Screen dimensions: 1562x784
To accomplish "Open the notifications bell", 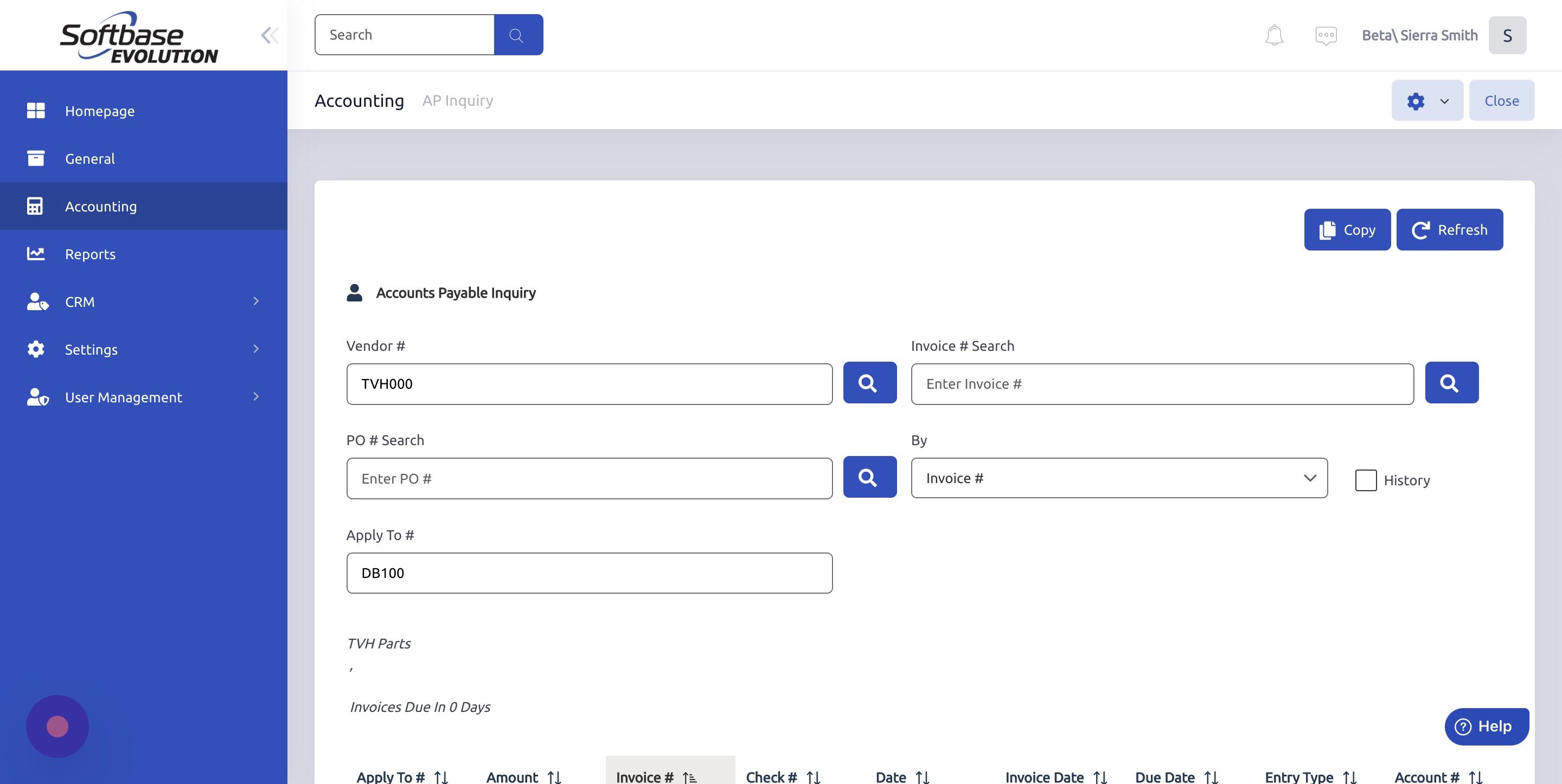I will [x=1273, y=35].
